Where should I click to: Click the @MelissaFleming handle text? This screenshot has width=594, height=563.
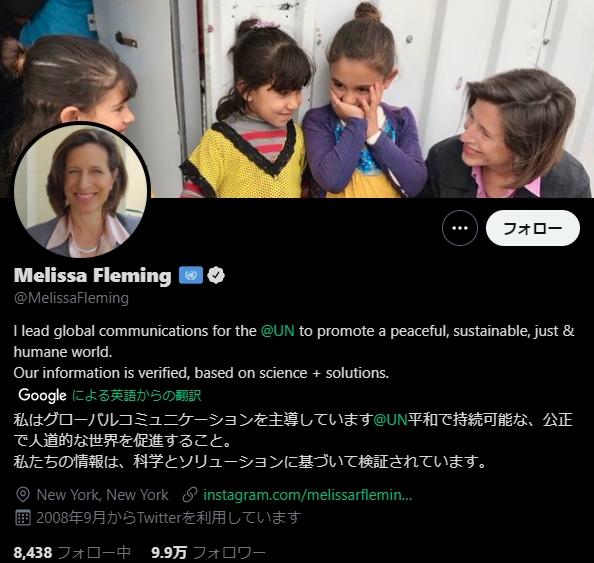71,298
